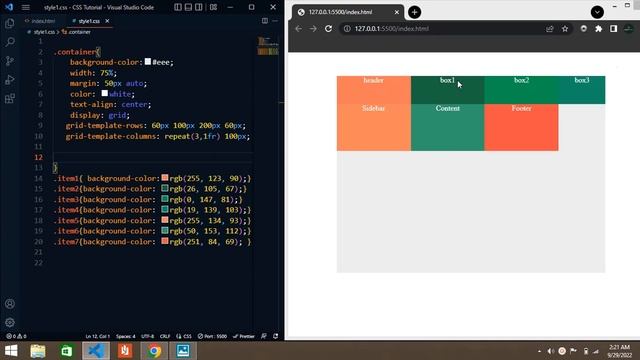Click the editor minimap
The width and height of the screenshot is (640, 360).
point(268,46)
